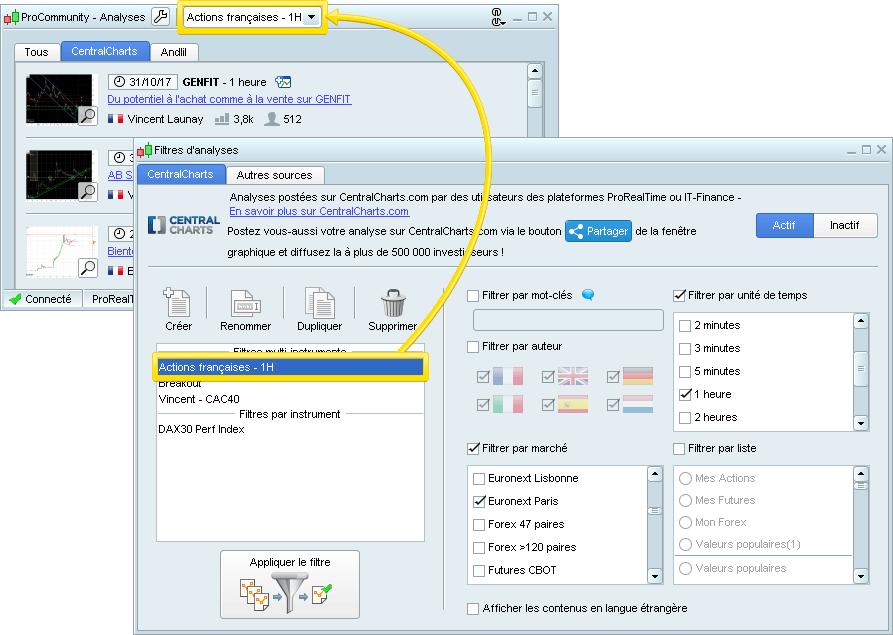Click the Renommer filter icon

[245, 303]
